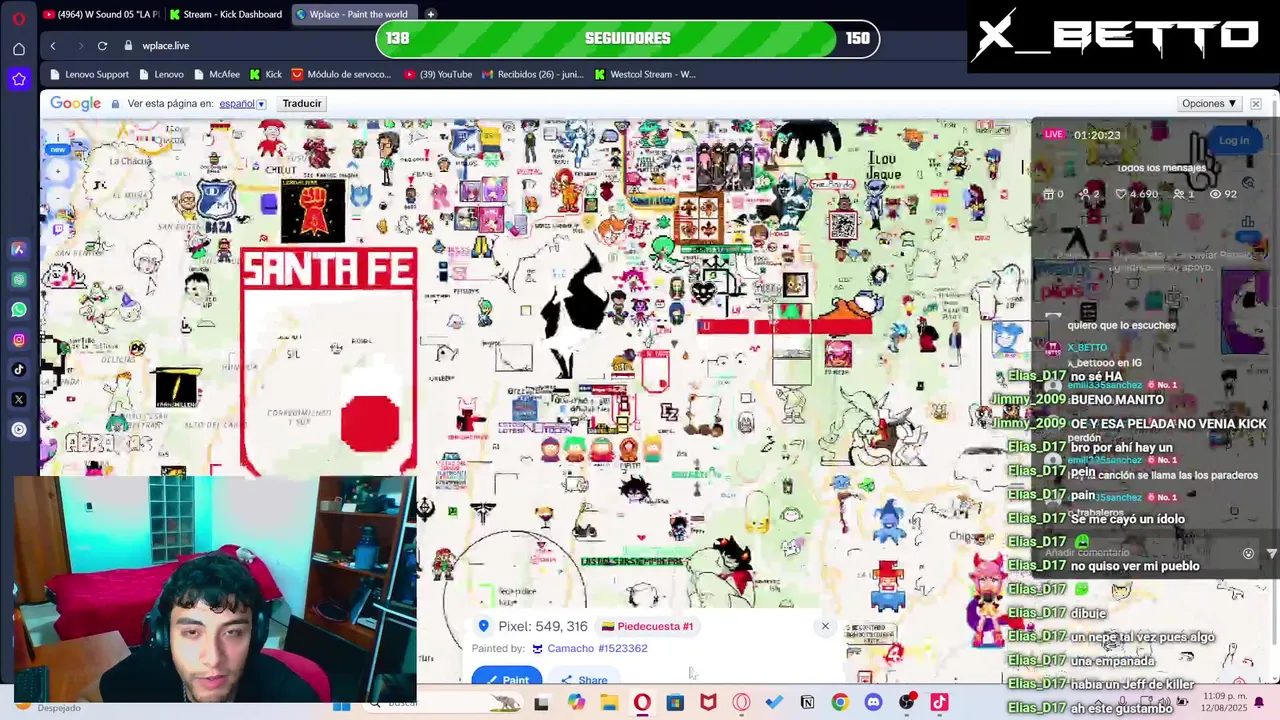Image resolution: width=1280 pixels, height=720 pixels.
Task: Open the Opciones dropdown in translate bar
Action: coord(1209,103)
